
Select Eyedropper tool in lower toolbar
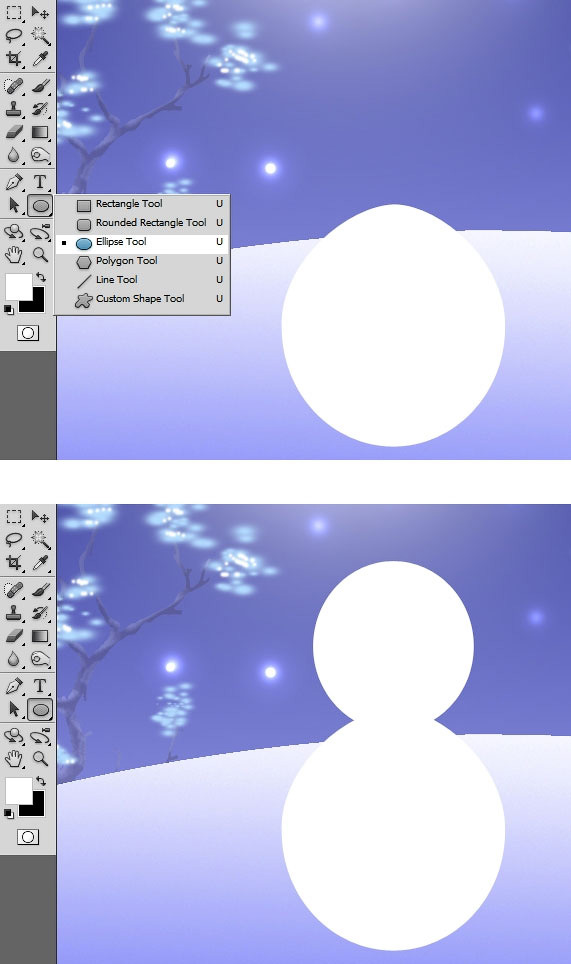(41, 563)
